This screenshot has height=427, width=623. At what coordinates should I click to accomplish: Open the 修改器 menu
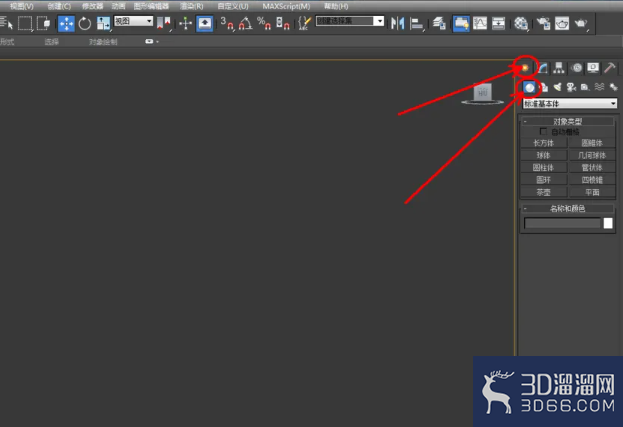(92, 6)
